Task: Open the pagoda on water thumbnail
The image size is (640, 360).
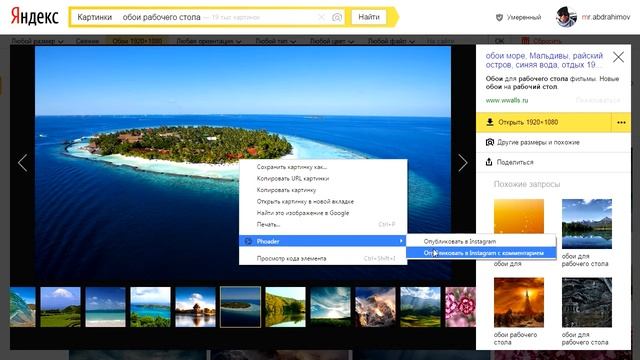Action: (x=195, y=307)
